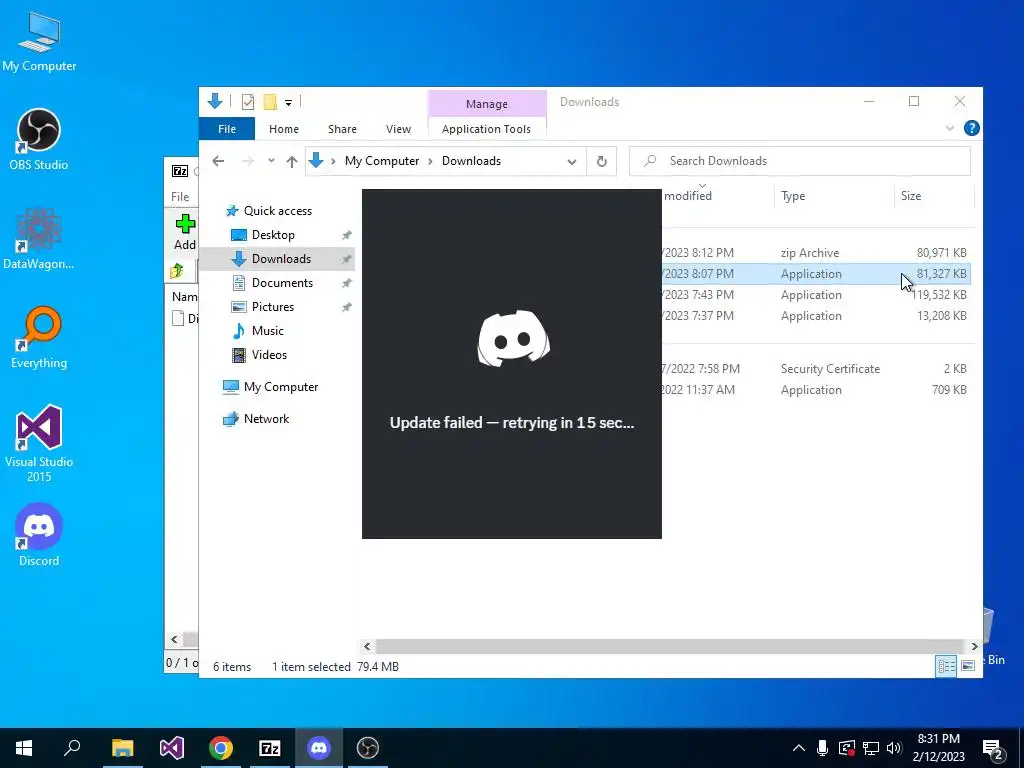Select the Security Certificate file row
The image size is (1024, 768).
(x=816, y=369)
